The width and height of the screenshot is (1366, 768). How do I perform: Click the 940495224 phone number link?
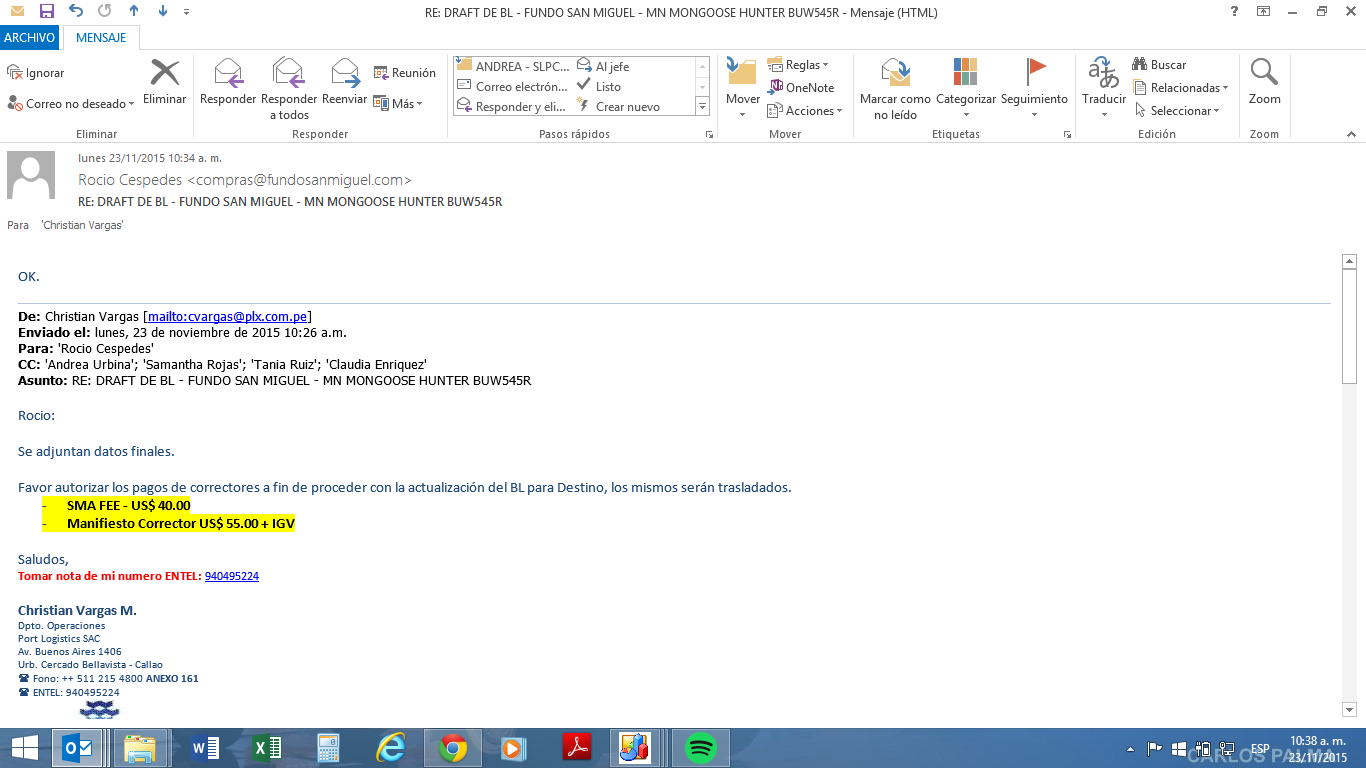point(231,576)
